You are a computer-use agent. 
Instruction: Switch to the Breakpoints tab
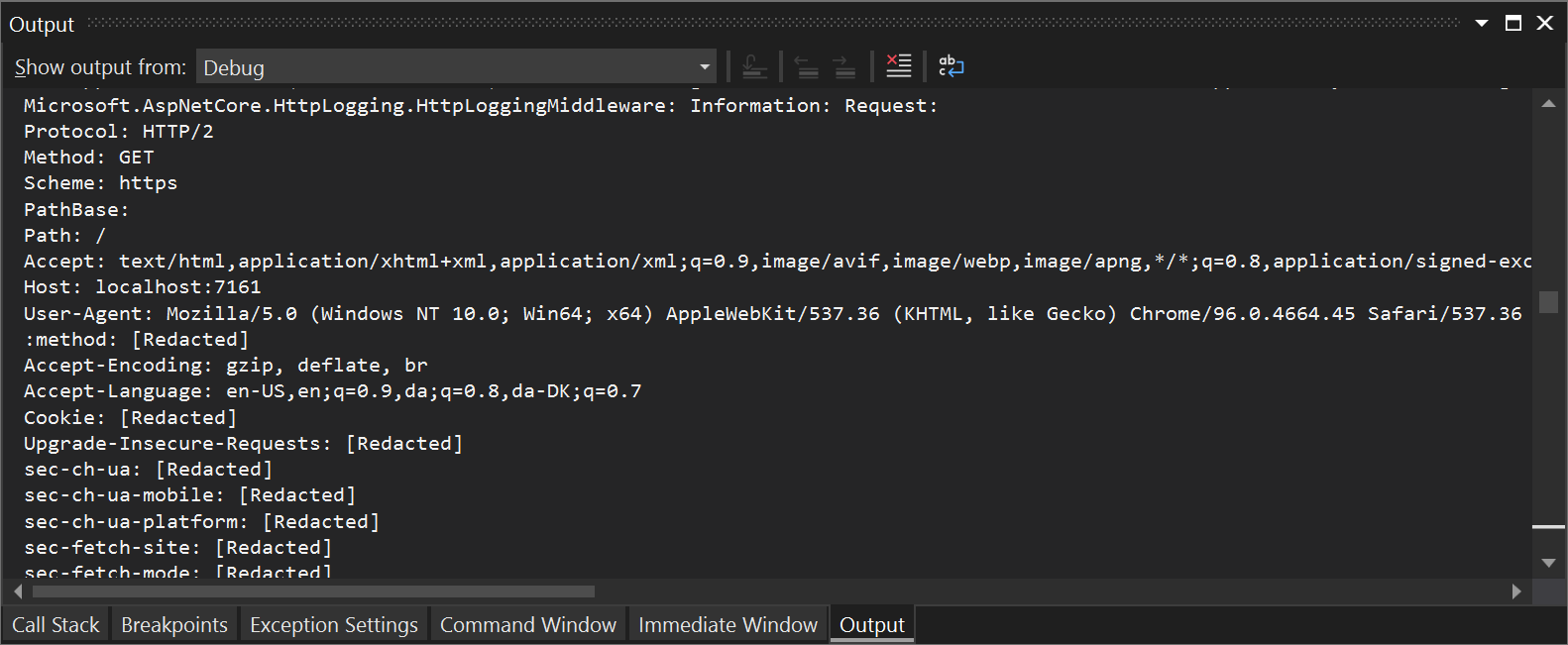click(x=174, y=625)
